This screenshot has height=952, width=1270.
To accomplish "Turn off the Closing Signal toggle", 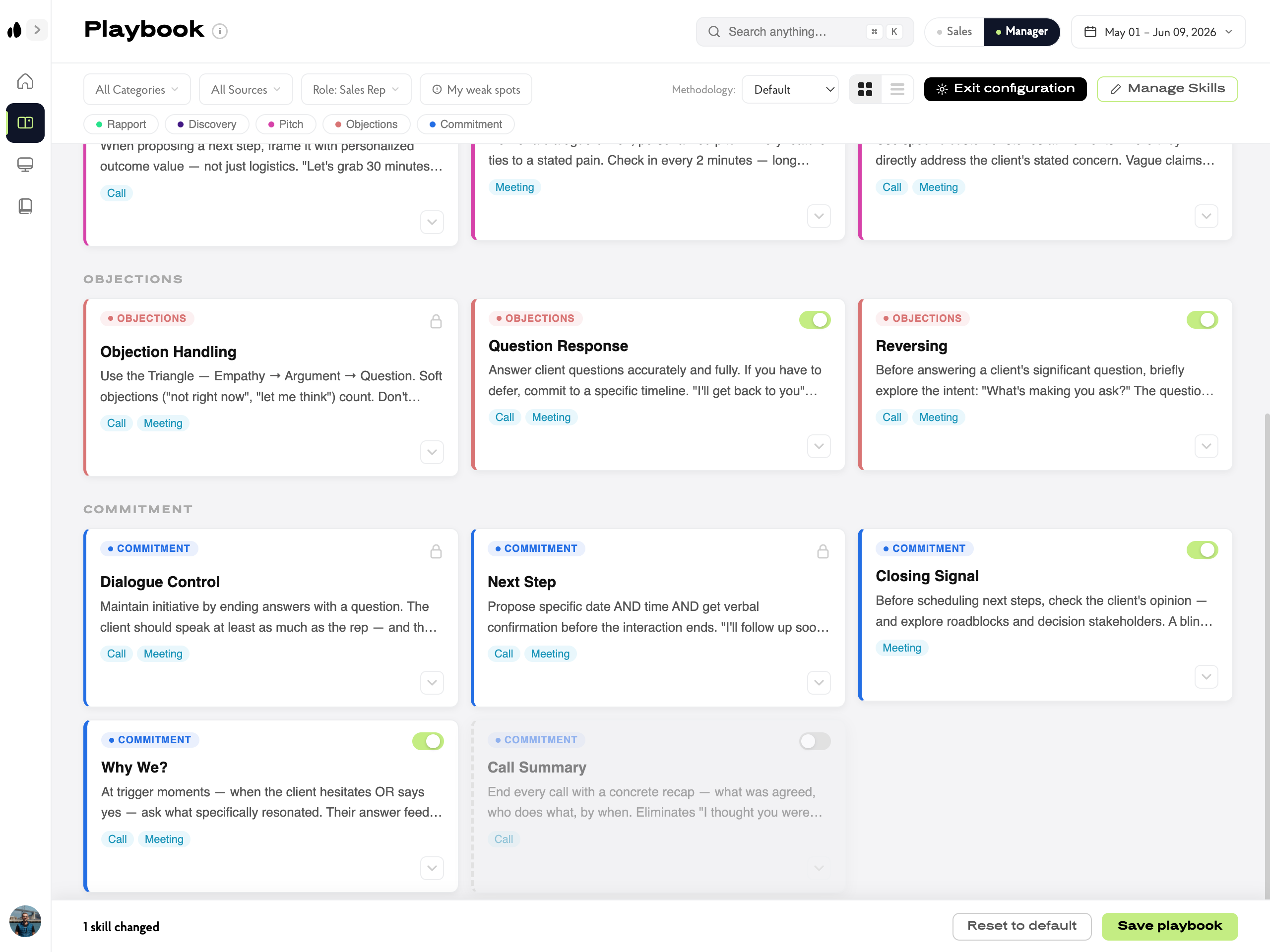I will tap(1202, 550).
